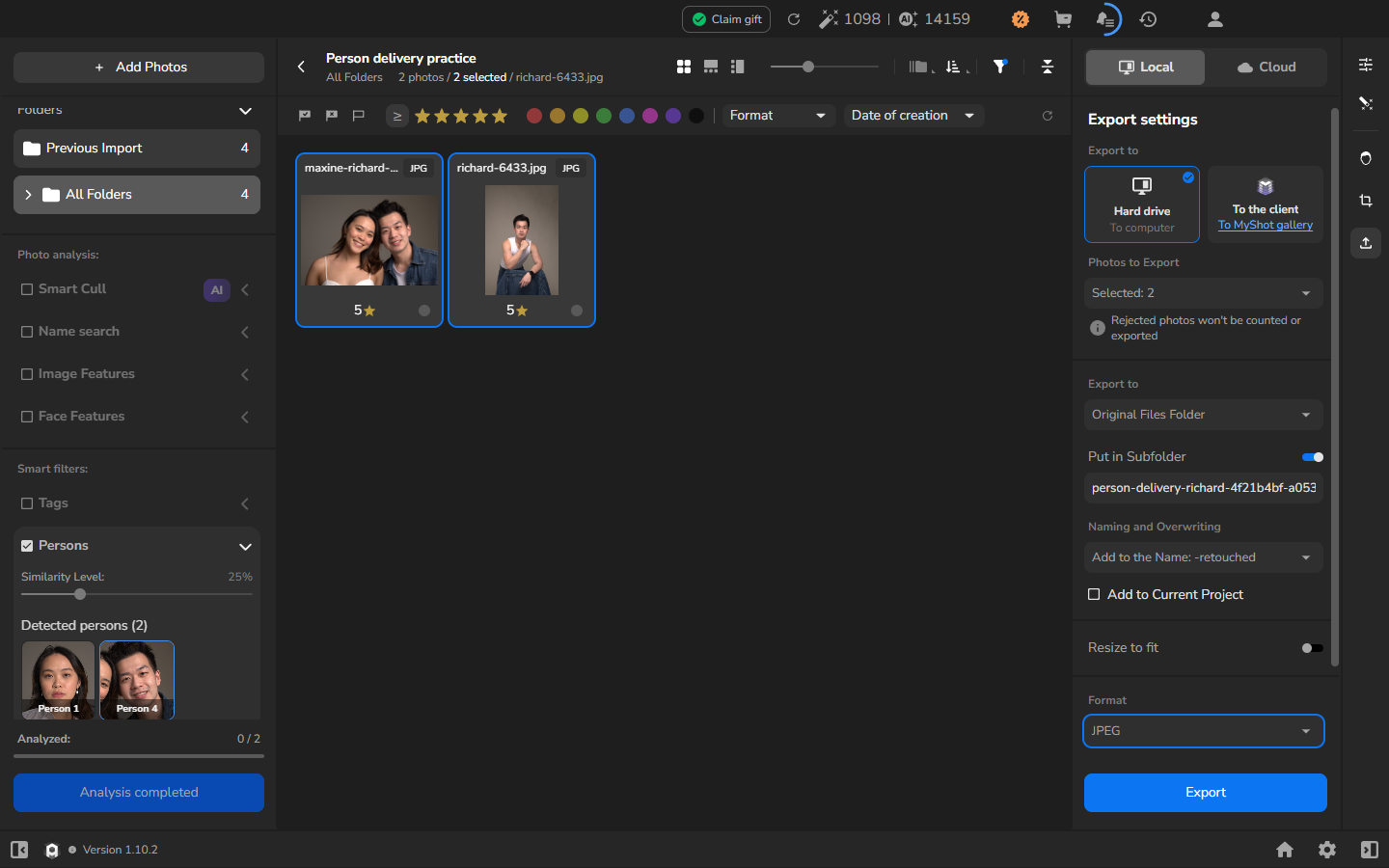Turn off the Put in Subfolder toggle
Image resolution: width=1389 pixels, height=868 pixels.
pos(1313,457)
